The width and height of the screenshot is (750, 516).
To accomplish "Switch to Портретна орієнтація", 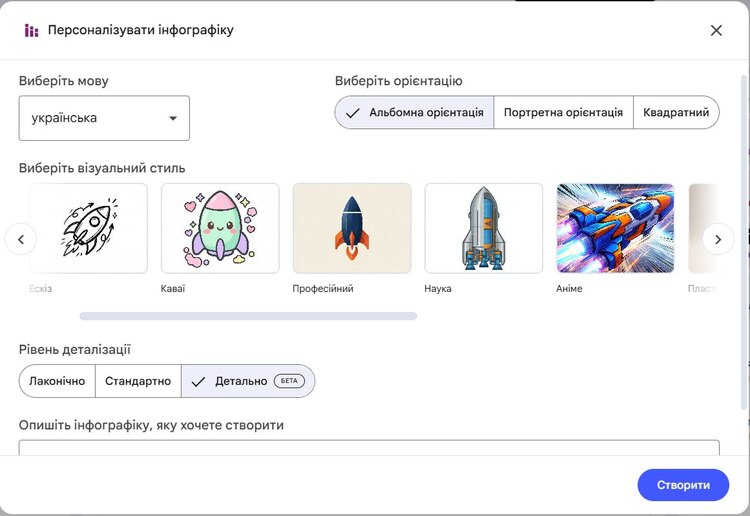I will 564,113.
